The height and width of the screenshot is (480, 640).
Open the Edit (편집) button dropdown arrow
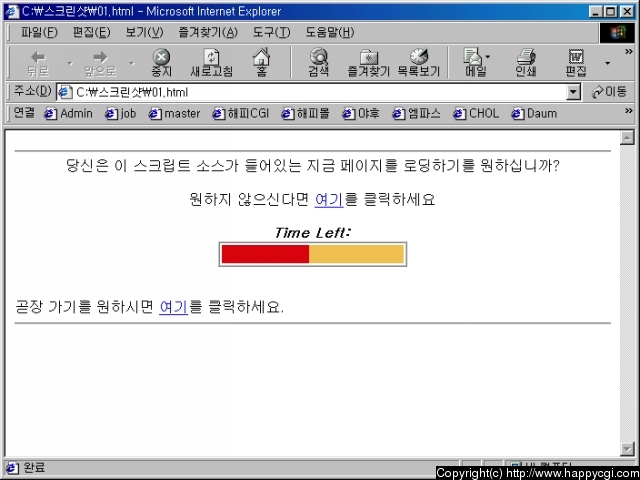(607, 63)
